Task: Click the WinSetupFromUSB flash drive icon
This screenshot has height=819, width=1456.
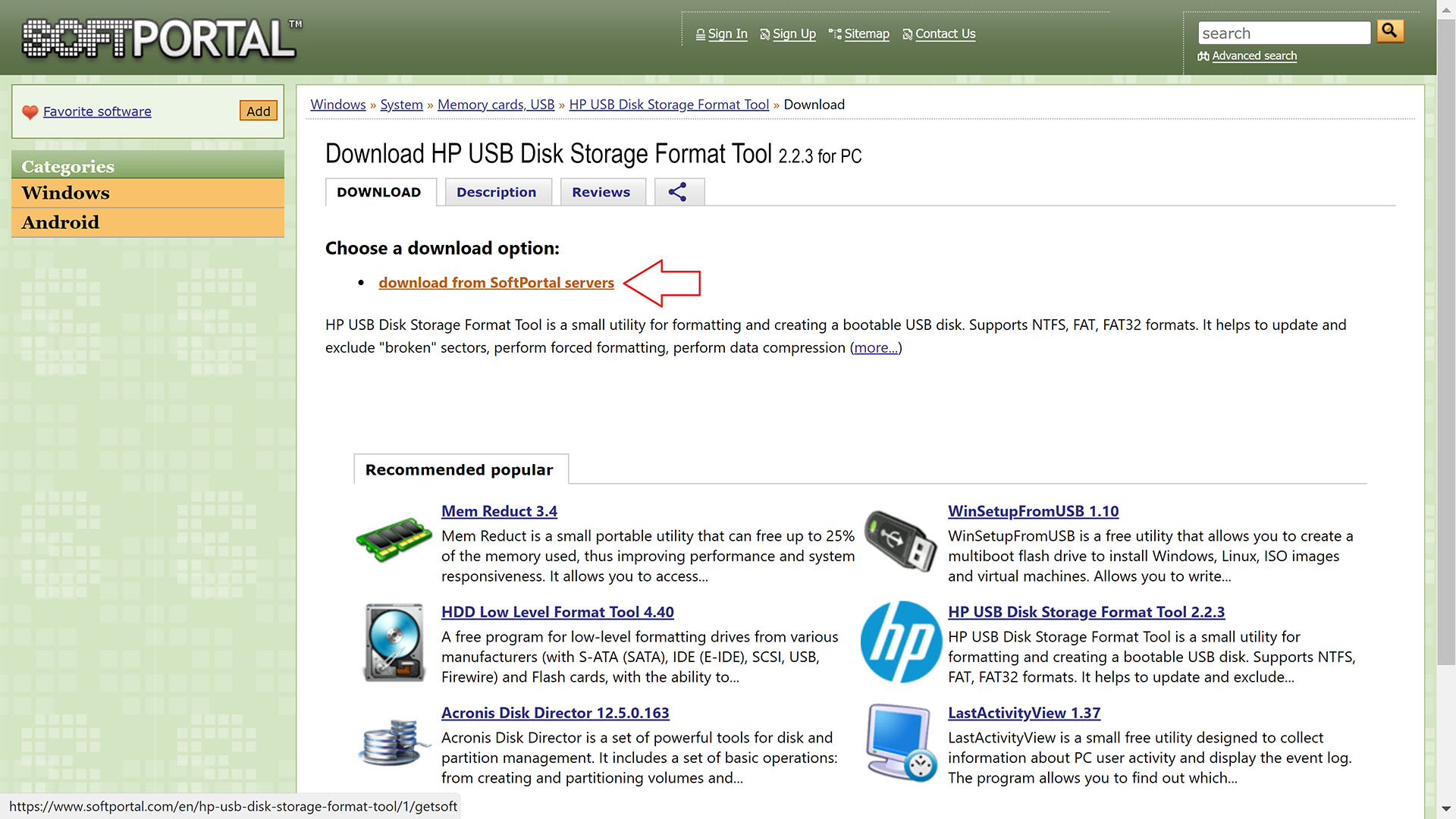Action: [900, 540]
